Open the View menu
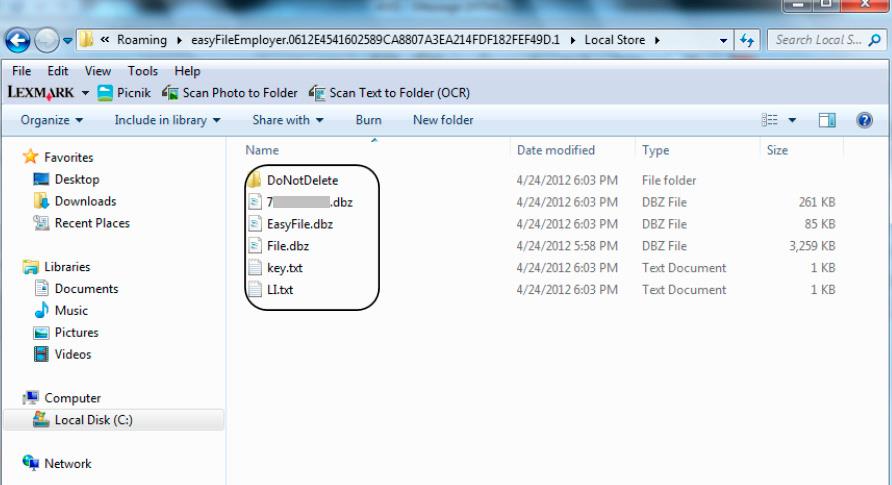The image size is (892, 485). point(98,72)
